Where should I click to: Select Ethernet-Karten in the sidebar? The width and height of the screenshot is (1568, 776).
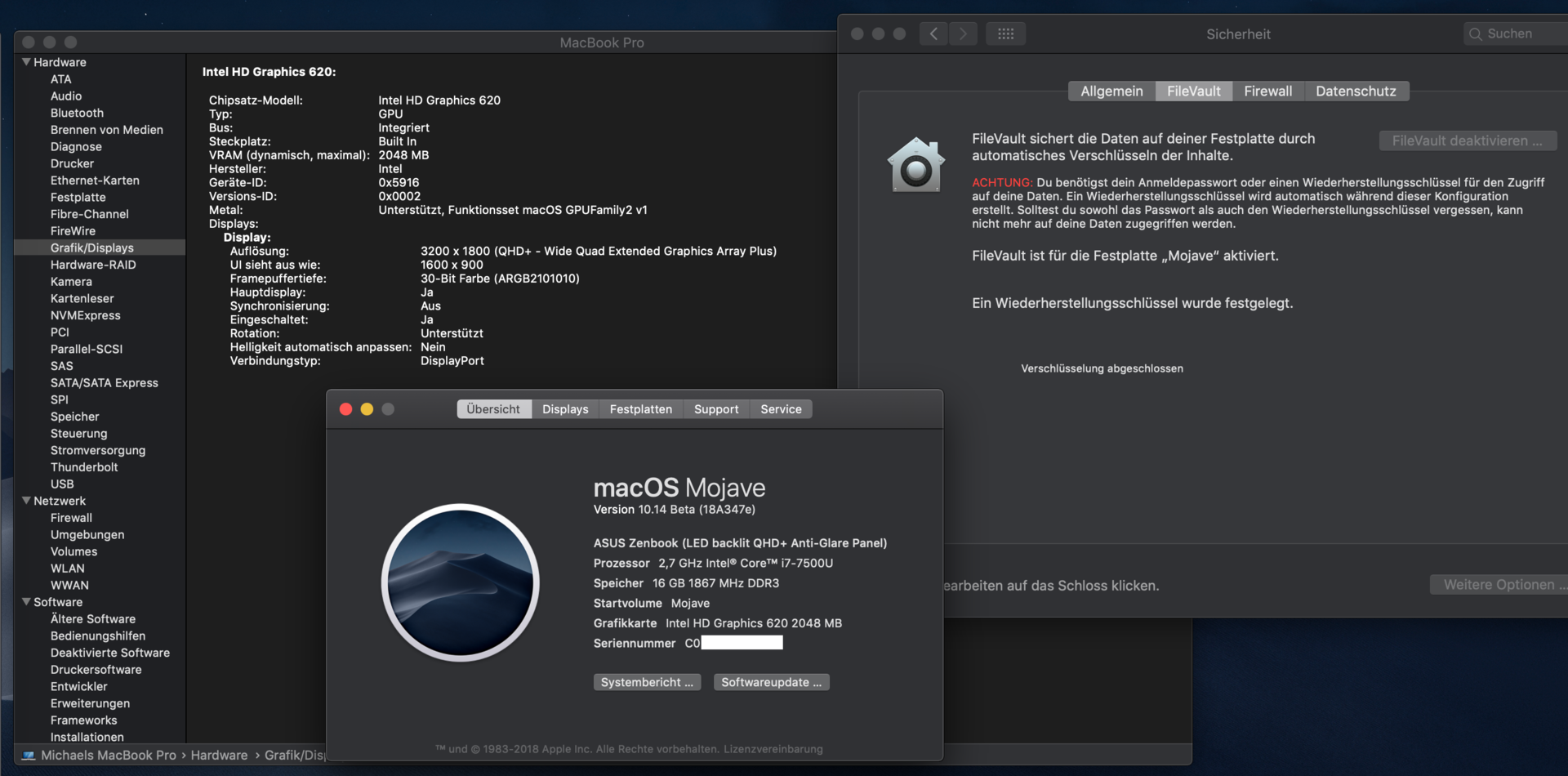point(95,181)
